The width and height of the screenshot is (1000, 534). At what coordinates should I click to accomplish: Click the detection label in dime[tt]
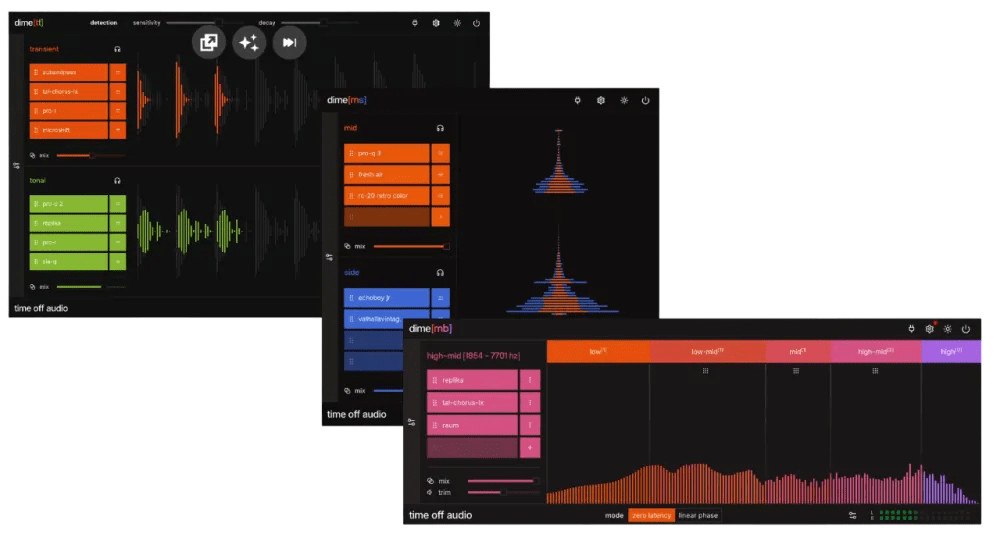tap(103, 23)
